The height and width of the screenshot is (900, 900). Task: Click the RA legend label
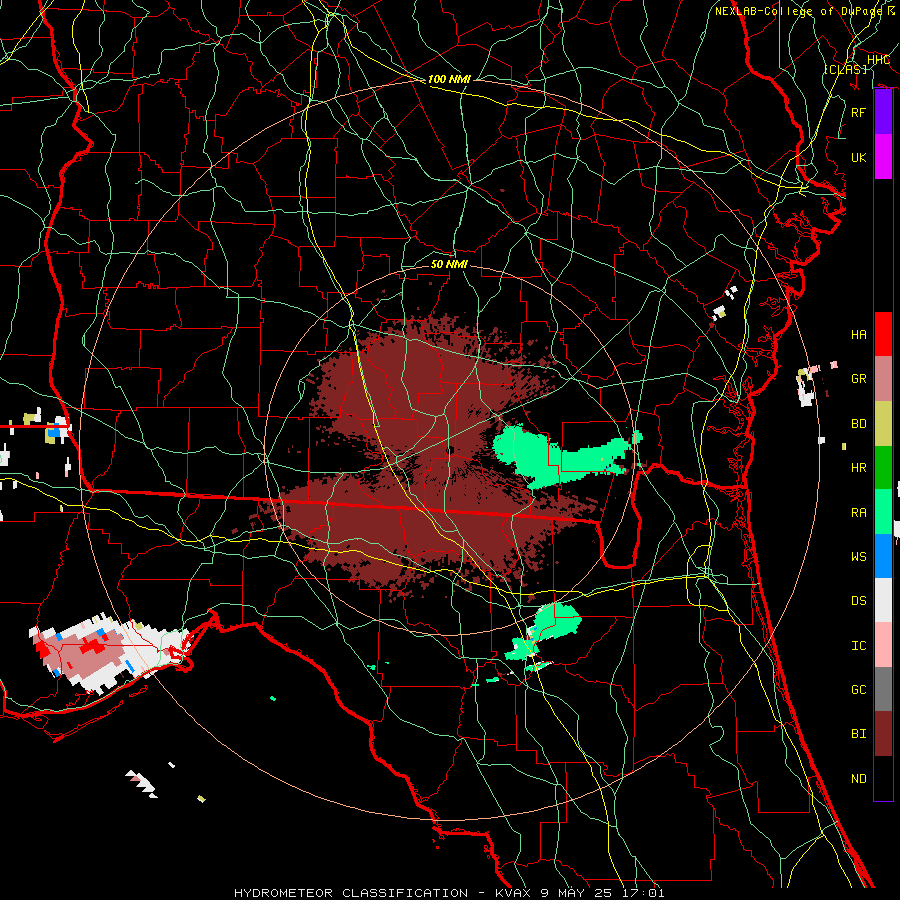(x=859, y=513)
